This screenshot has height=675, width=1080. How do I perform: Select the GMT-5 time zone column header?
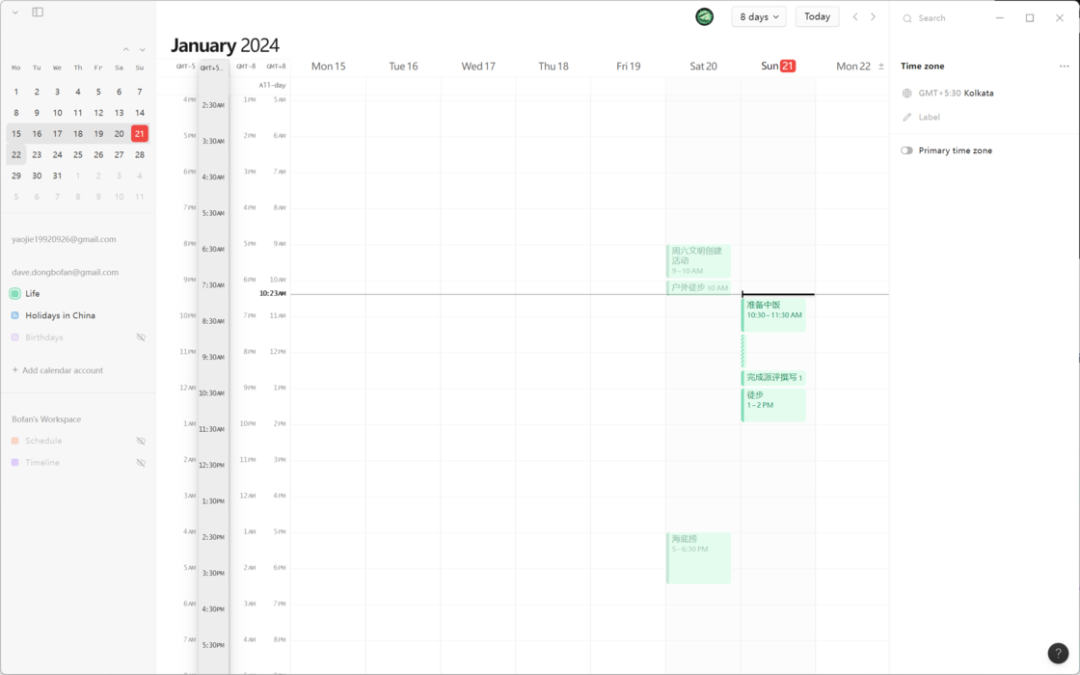[185, 67]
